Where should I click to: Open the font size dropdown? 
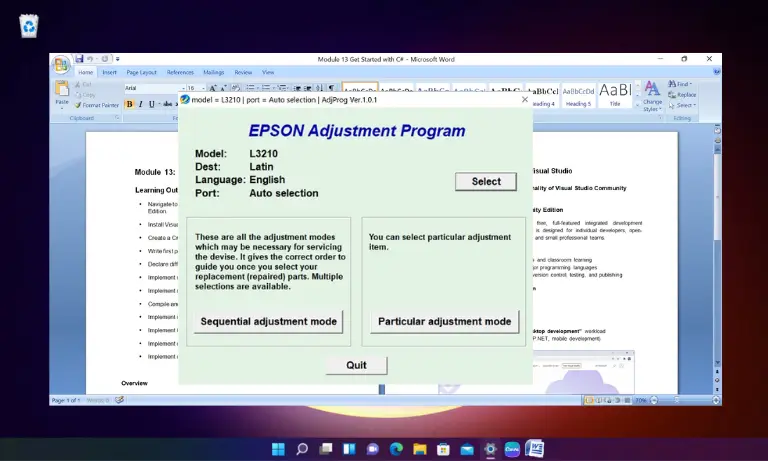pos(203,88)
